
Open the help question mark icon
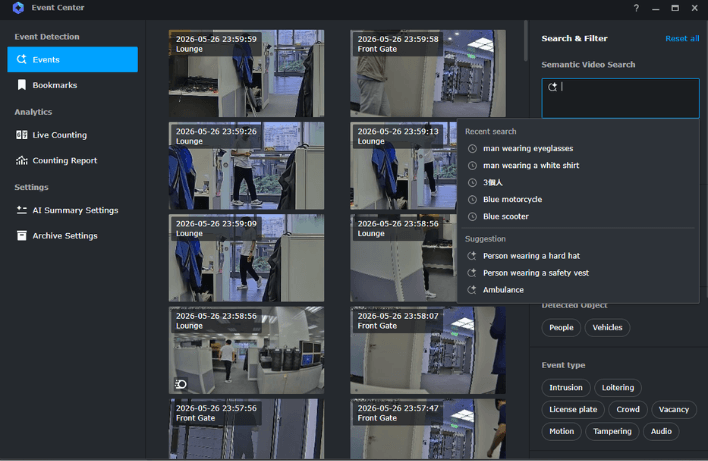(x=636, y=8)
